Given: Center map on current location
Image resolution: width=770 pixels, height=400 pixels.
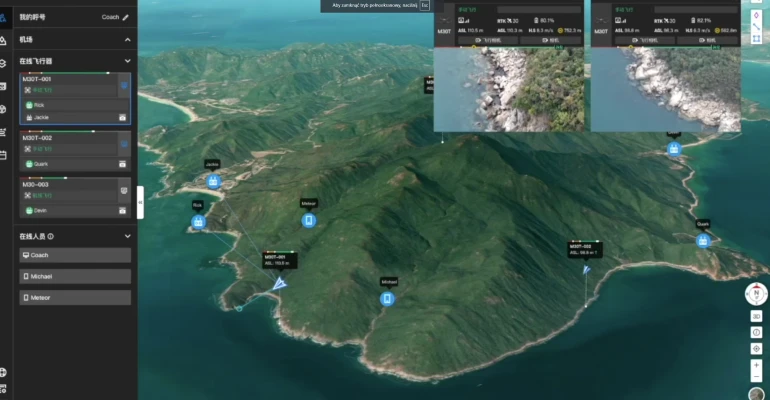Looking at the screenshot, I should [x=757, y=348].
